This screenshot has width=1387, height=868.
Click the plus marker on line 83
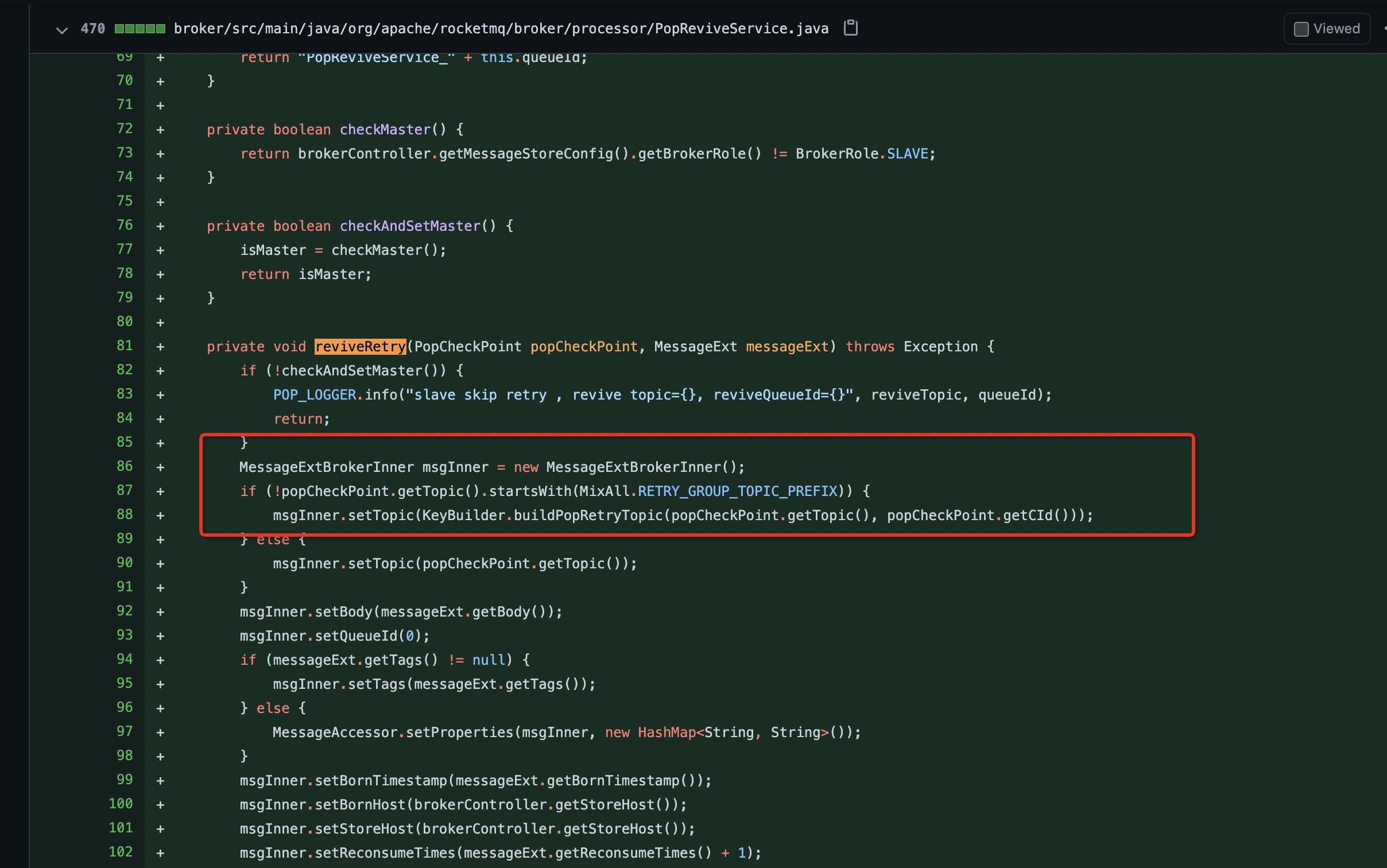(x=160, y=395)
